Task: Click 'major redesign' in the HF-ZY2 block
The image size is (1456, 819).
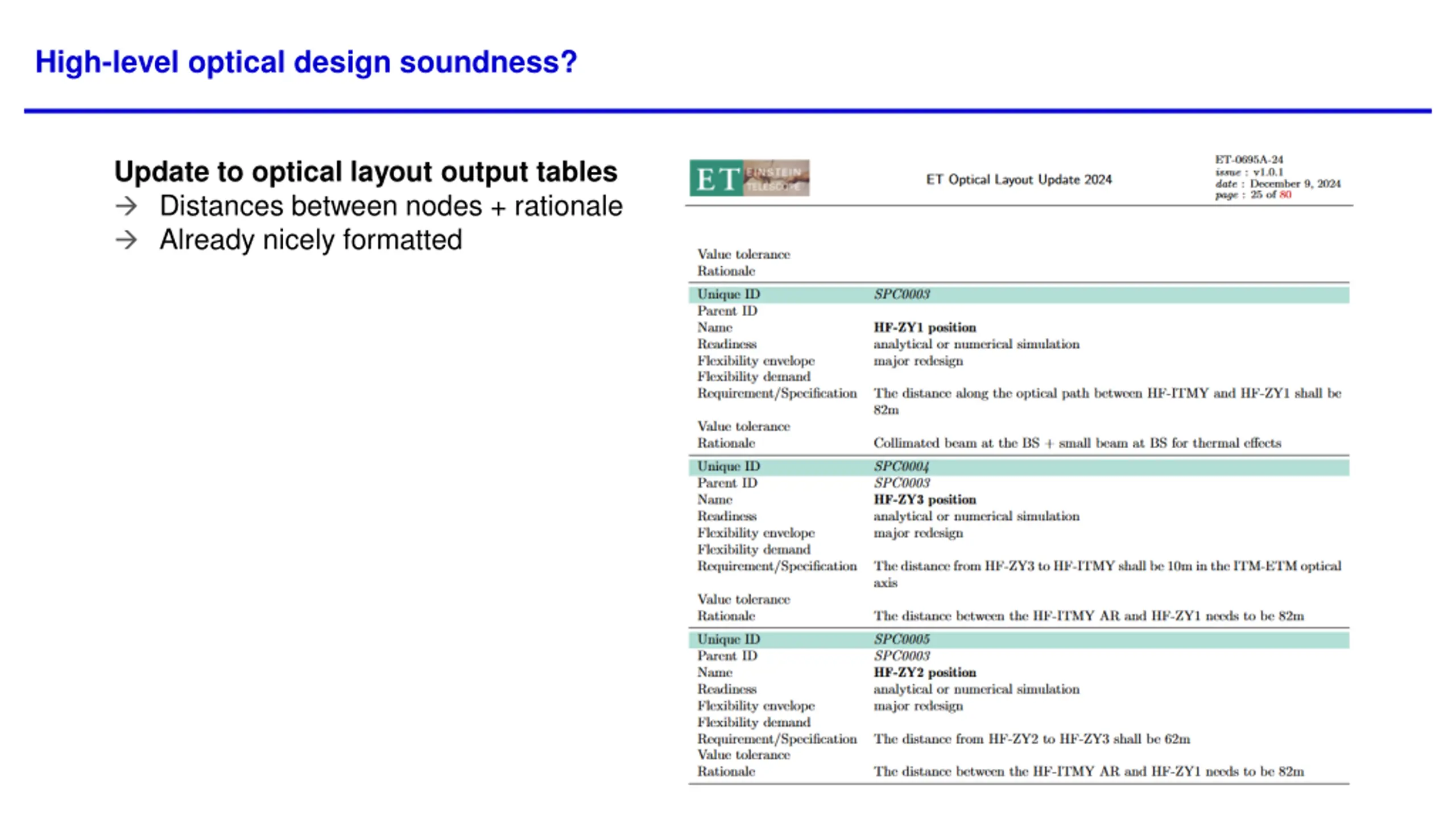Action: (918, 706)
